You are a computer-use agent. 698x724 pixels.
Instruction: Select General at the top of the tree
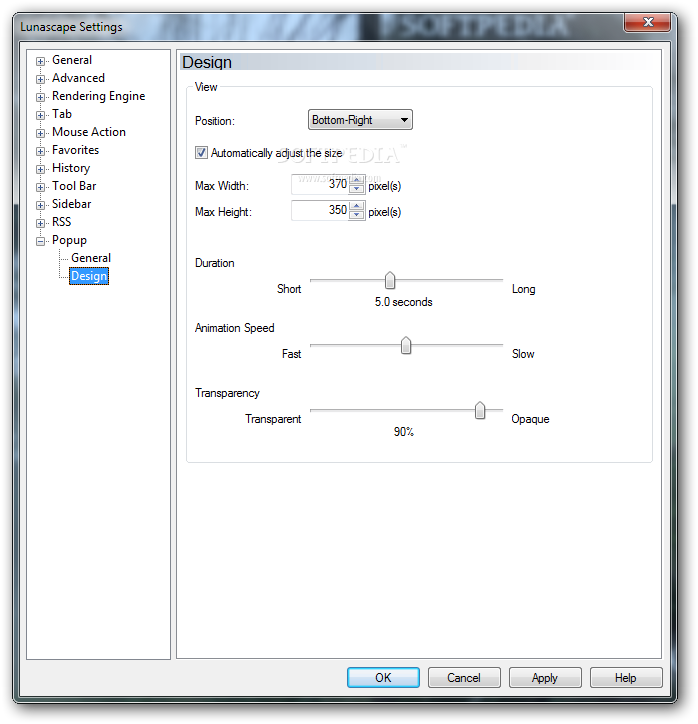coord(72,60)
